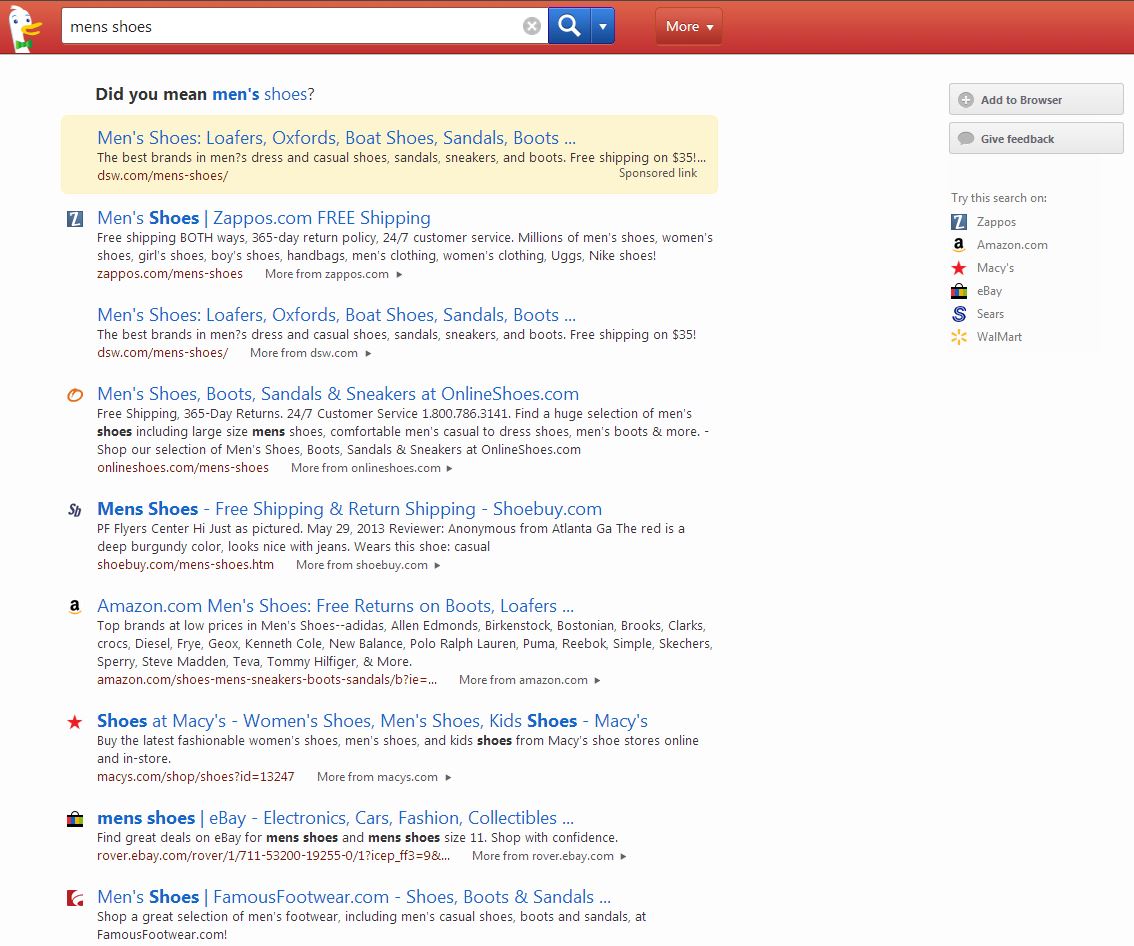Screen dimensions: 1134x946
Task: Open the sponsored DSW Men's Shoes result
Action: pos(336,138)
